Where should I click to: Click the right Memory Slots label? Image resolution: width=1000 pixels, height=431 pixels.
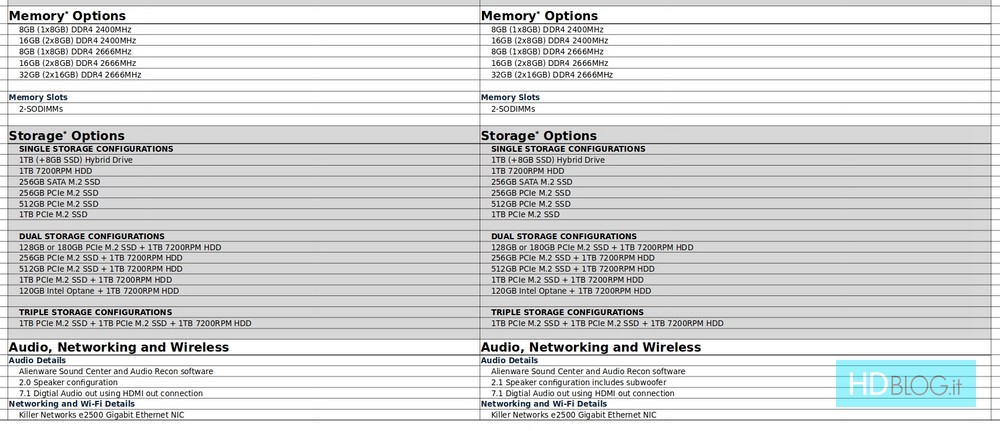511,97
